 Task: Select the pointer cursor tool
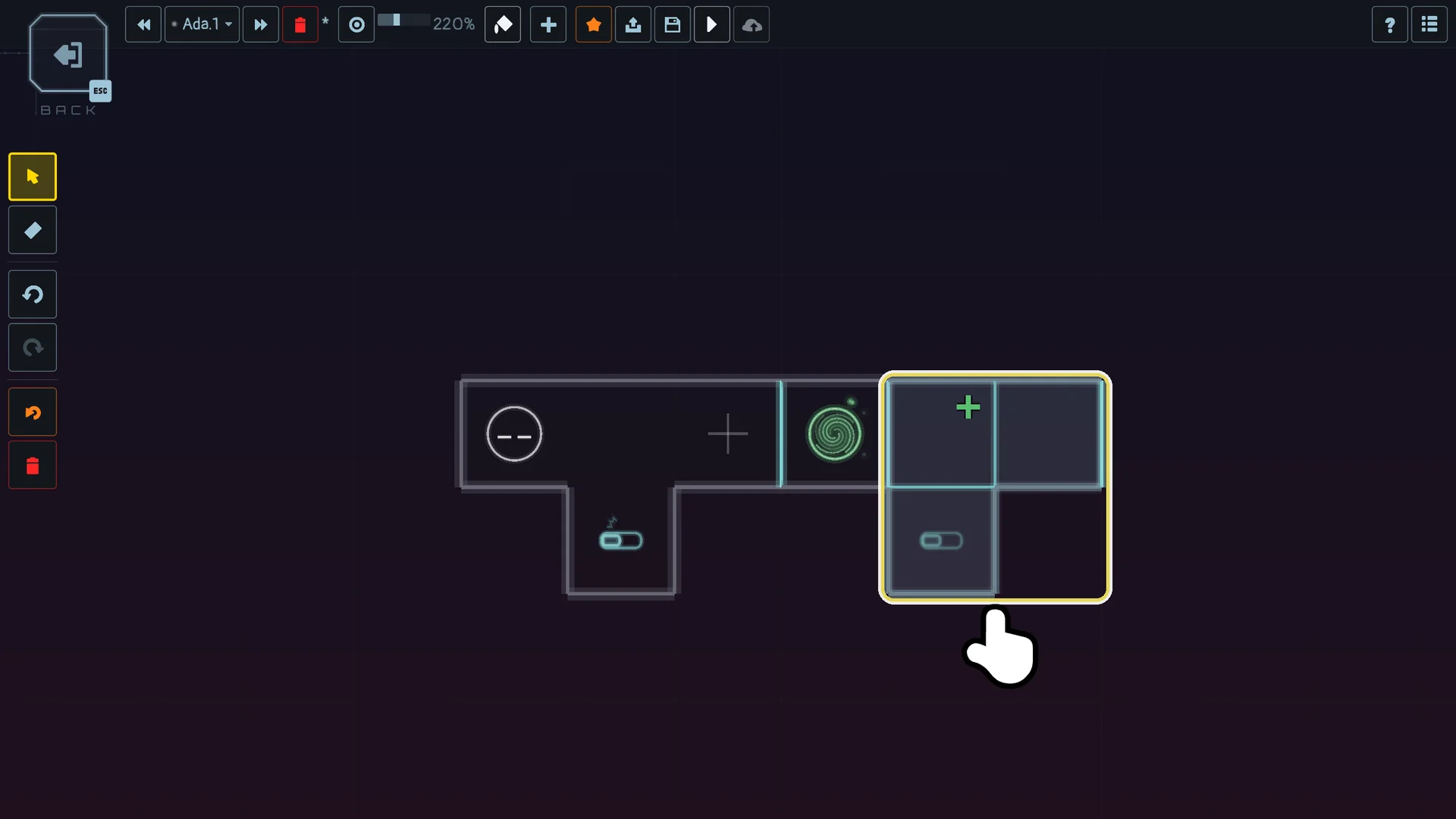33,177
